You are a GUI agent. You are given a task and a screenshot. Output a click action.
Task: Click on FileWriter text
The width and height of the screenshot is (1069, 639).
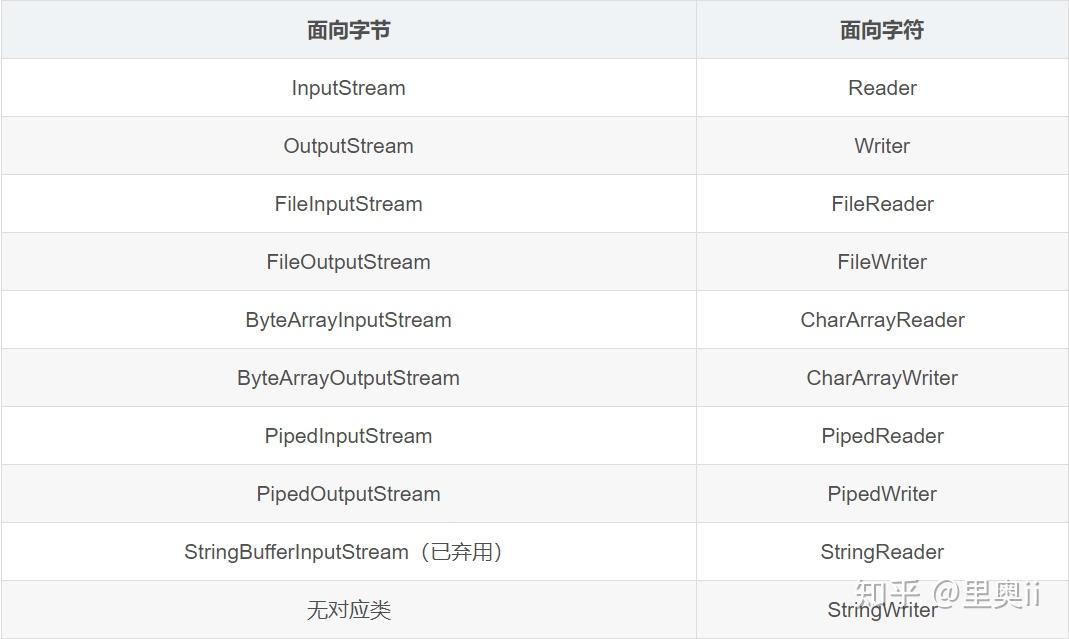pyautogui.click(x=882, y=262)
